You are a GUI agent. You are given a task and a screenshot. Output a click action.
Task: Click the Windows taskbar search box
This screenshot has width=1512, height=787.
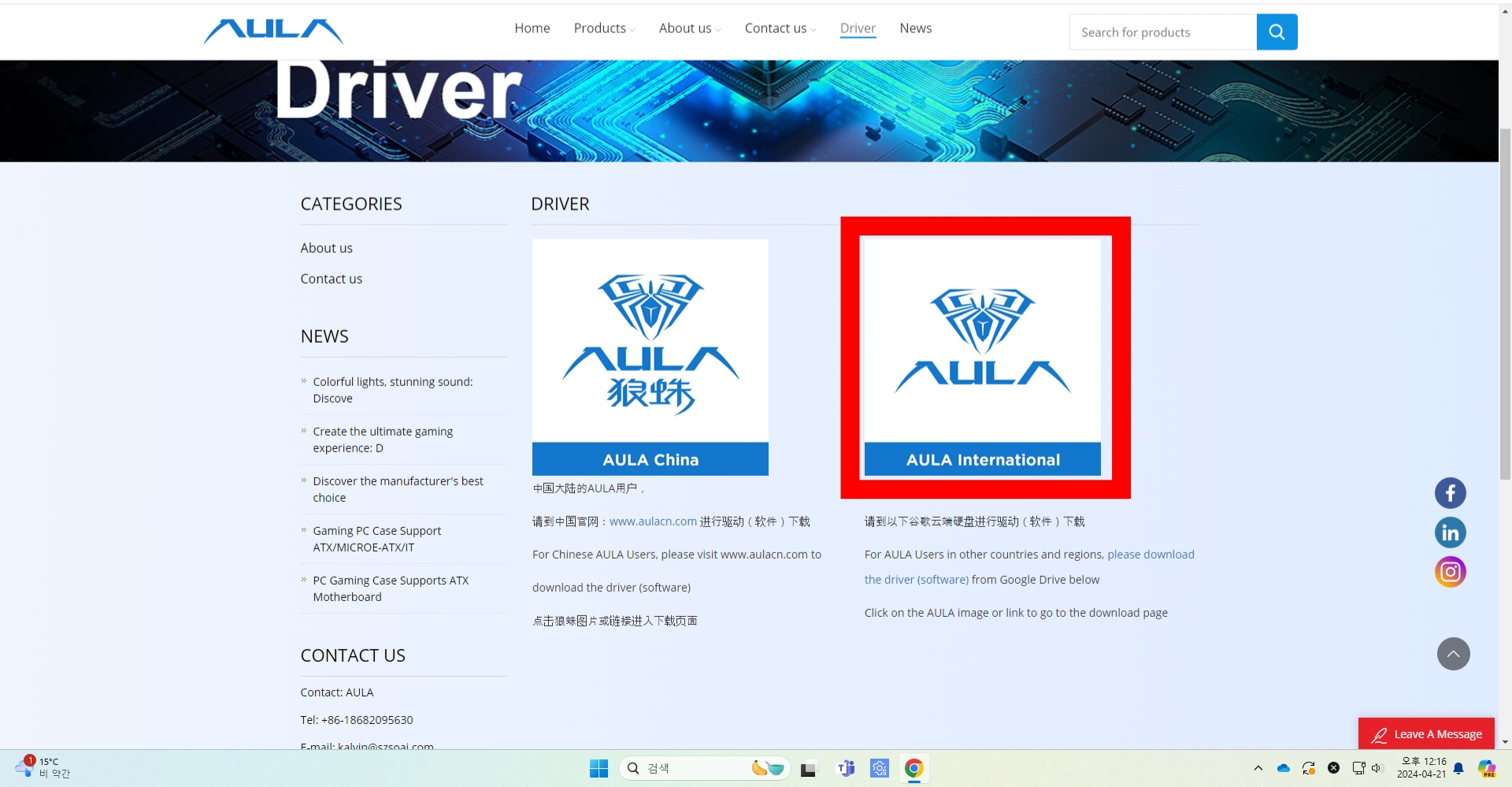704,768
